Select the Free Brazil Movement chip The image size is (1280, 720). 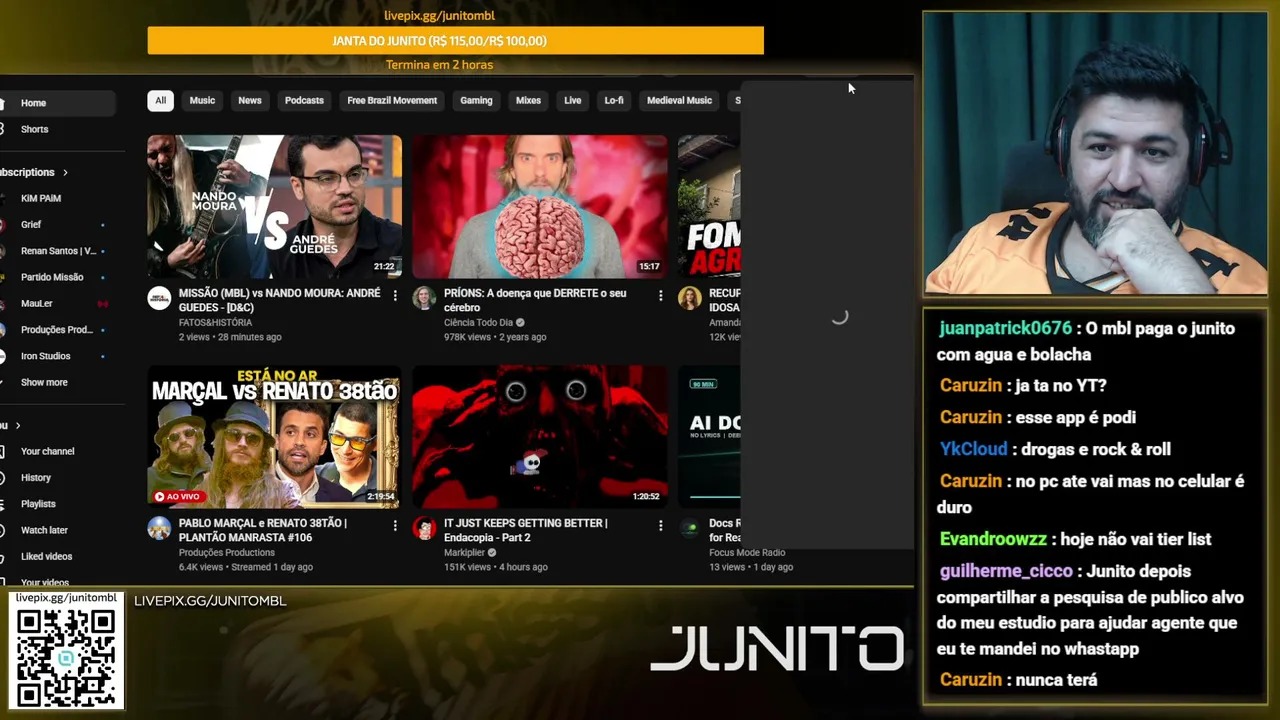coord(392,100)
